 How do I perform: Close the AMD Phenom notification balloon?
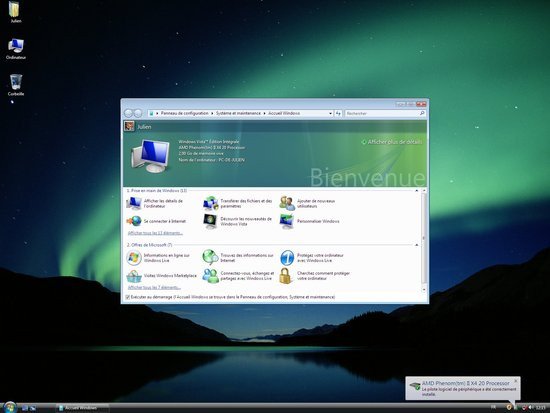516,381
